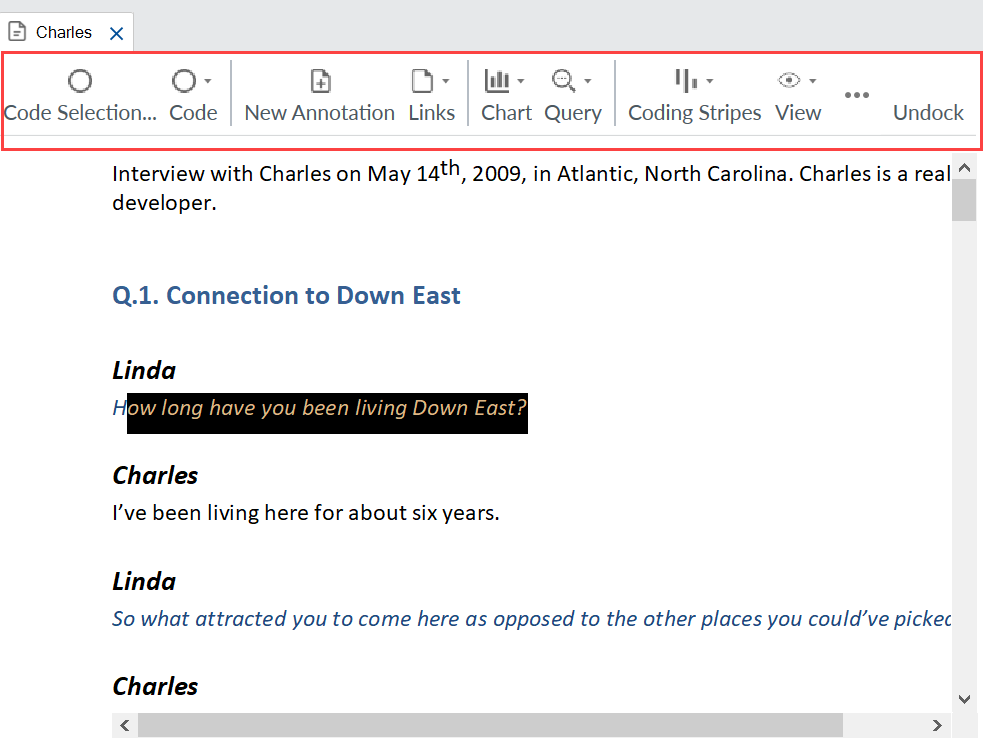Click the Coding Stripes icon
Viewport: 983px width, 738px height.
[686, 81]
